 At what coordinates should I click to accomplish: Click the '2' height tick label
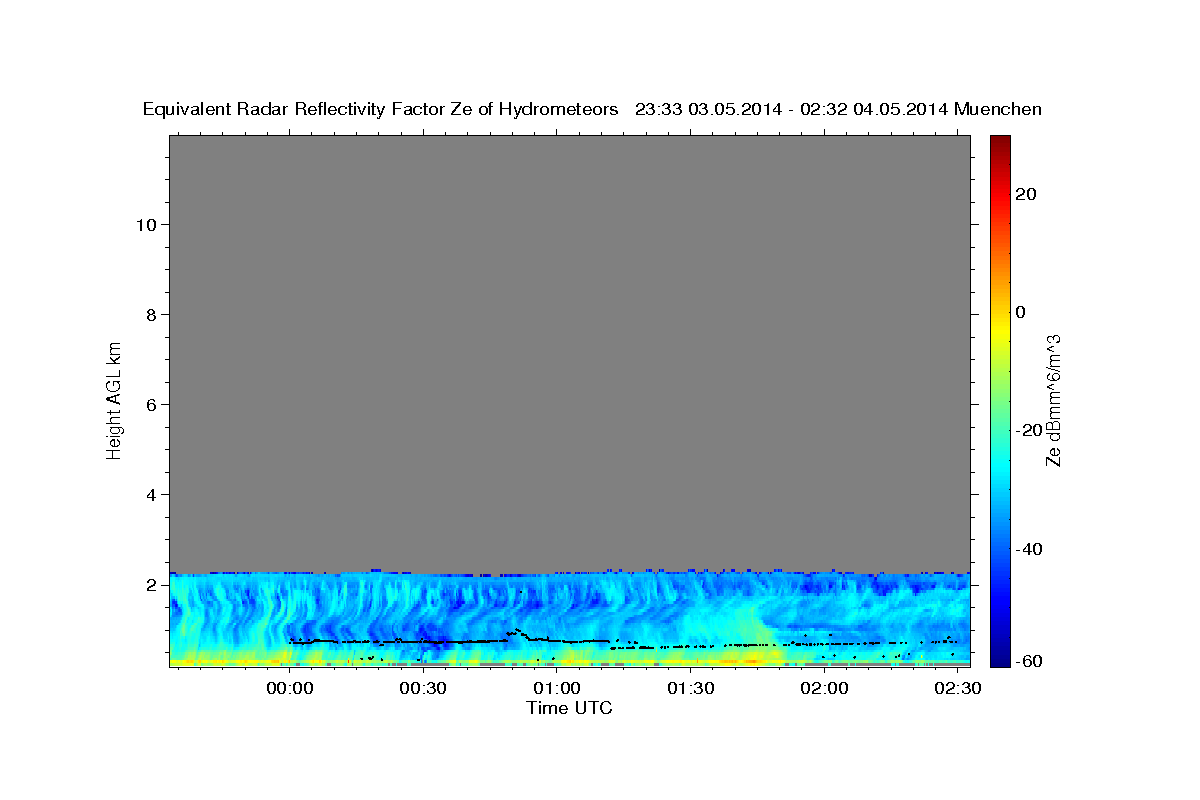point(151,584)
